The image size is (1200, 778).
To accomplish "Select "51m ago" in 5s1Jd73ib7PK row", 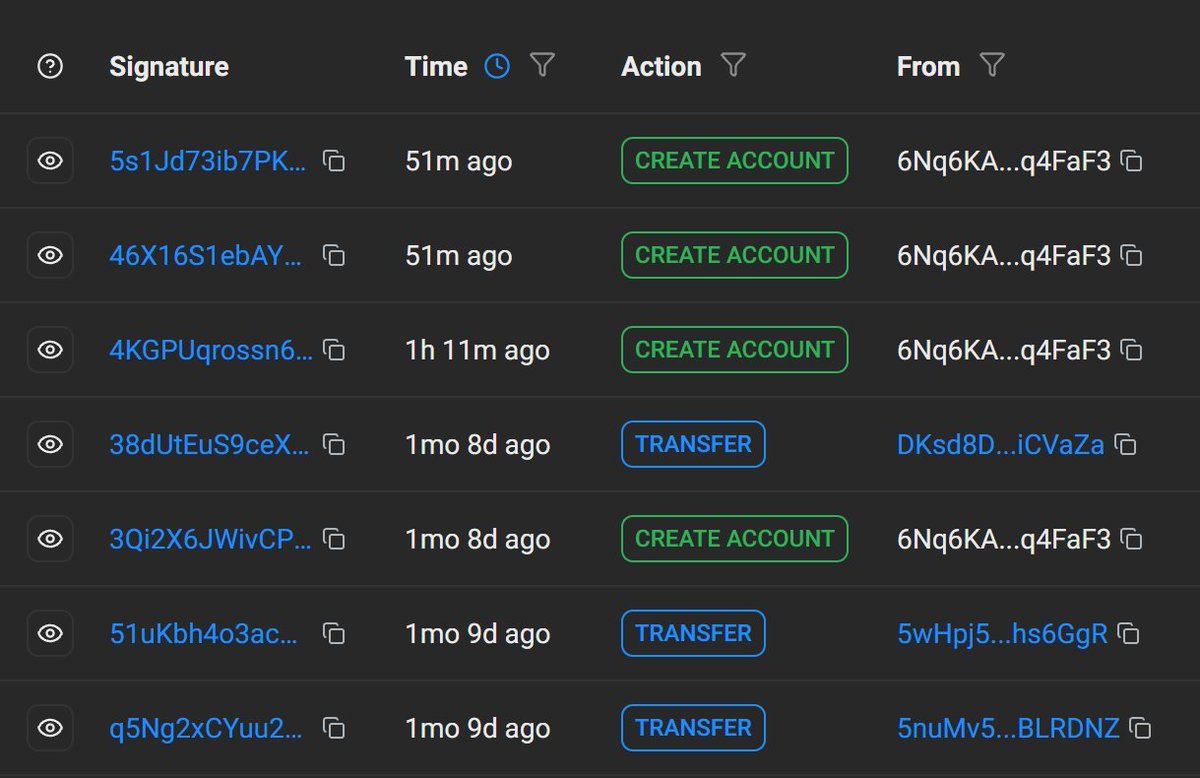I will point(459,161).
